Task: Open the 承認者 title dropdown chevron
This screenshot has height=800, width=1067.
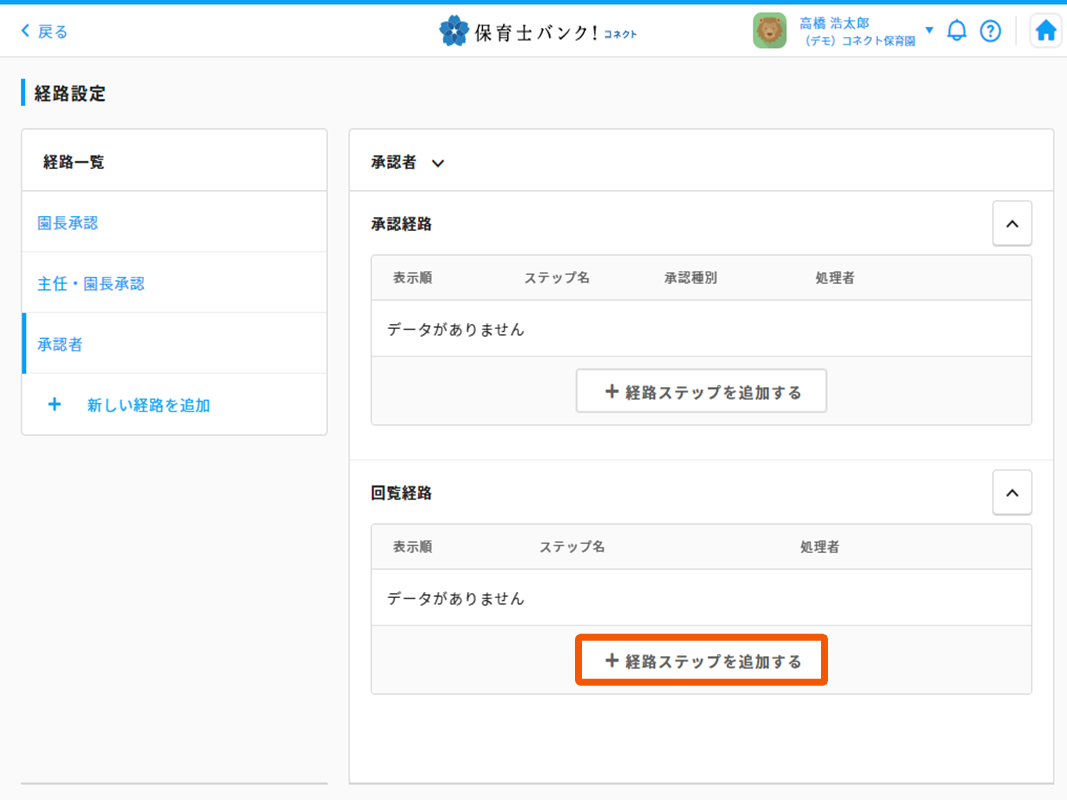Action: coord(437,163)
